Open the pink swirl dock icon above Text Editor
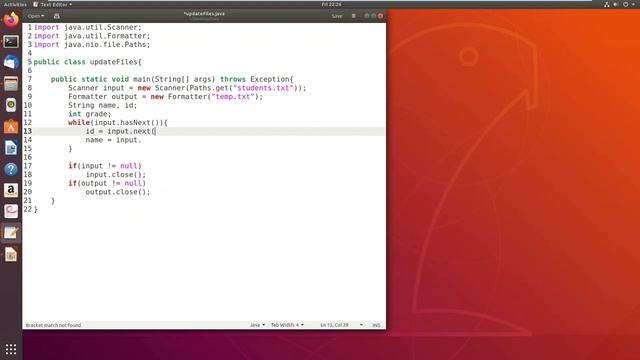The height and width of the screenshot is (360, 640). 11,211
